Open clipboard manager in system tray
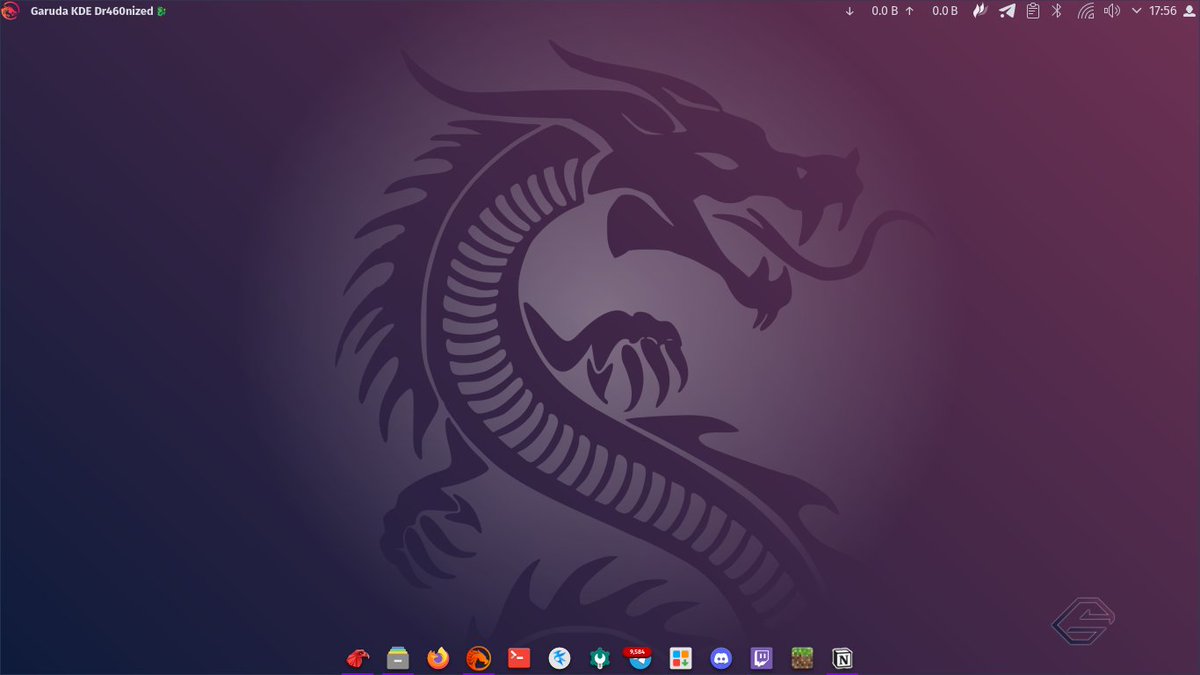This screenshot has width=1200, height=675. (1033, 11)
